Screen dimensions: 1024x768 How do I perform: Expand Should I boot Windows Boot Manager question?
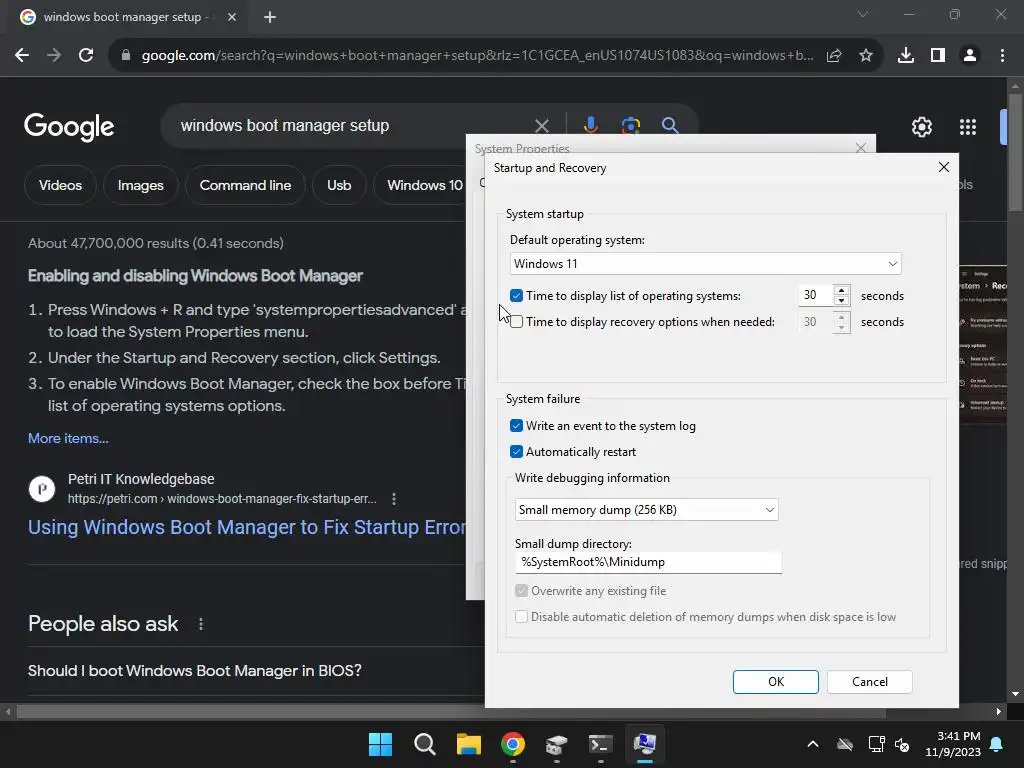coord(195,671)
